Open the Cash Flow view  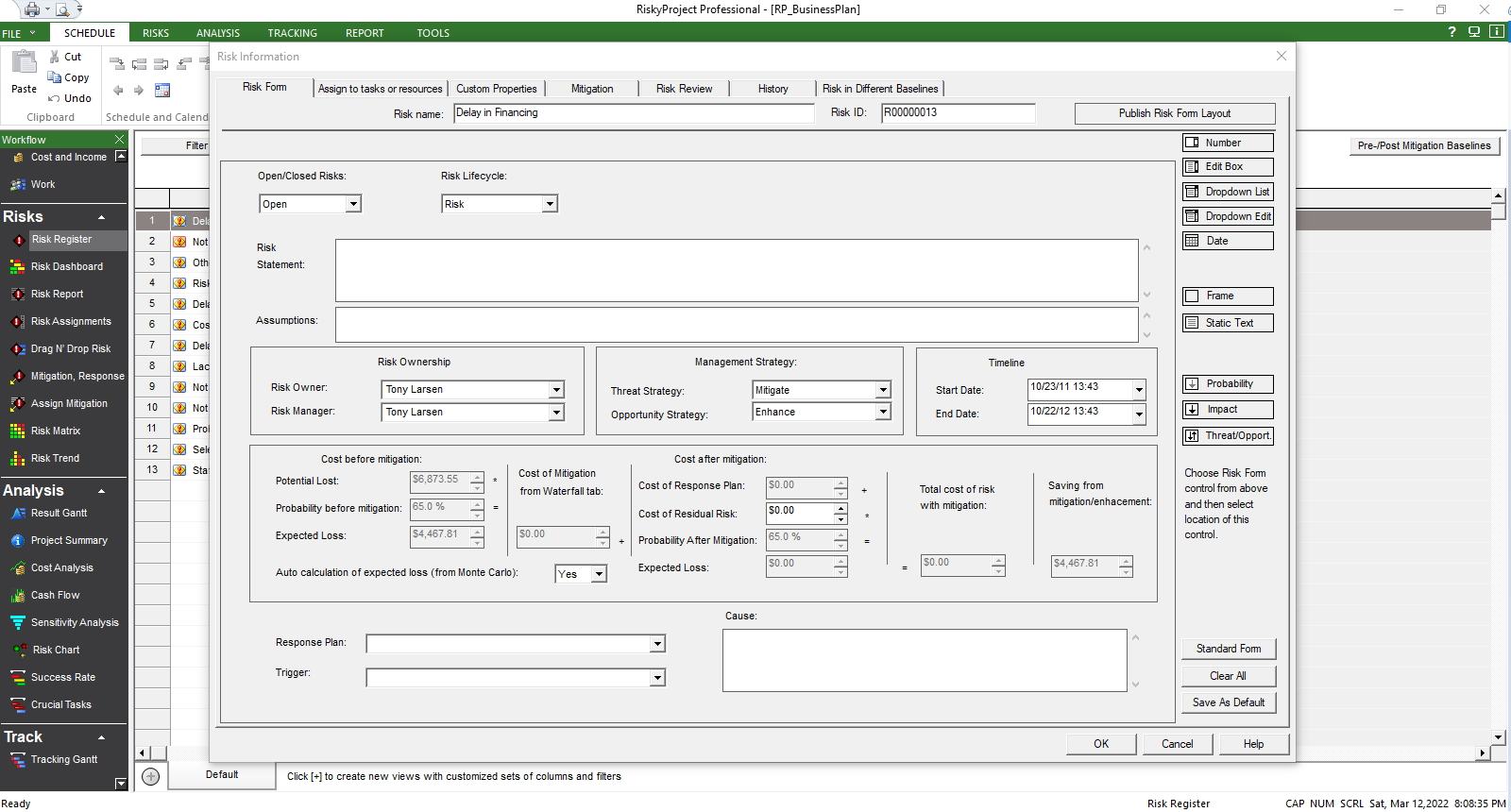[x=55, y=596]
